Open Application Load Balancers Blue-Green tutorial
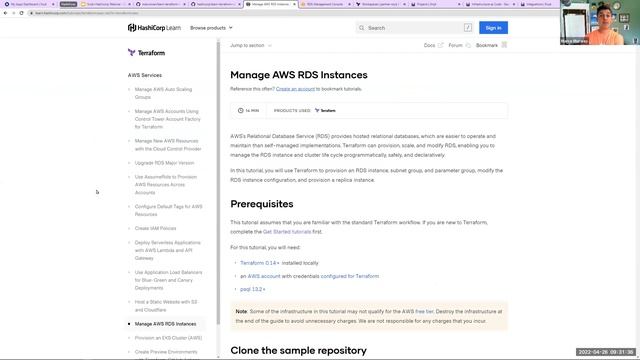This screenshot has width=640, height=360. [x=168, y=280]
